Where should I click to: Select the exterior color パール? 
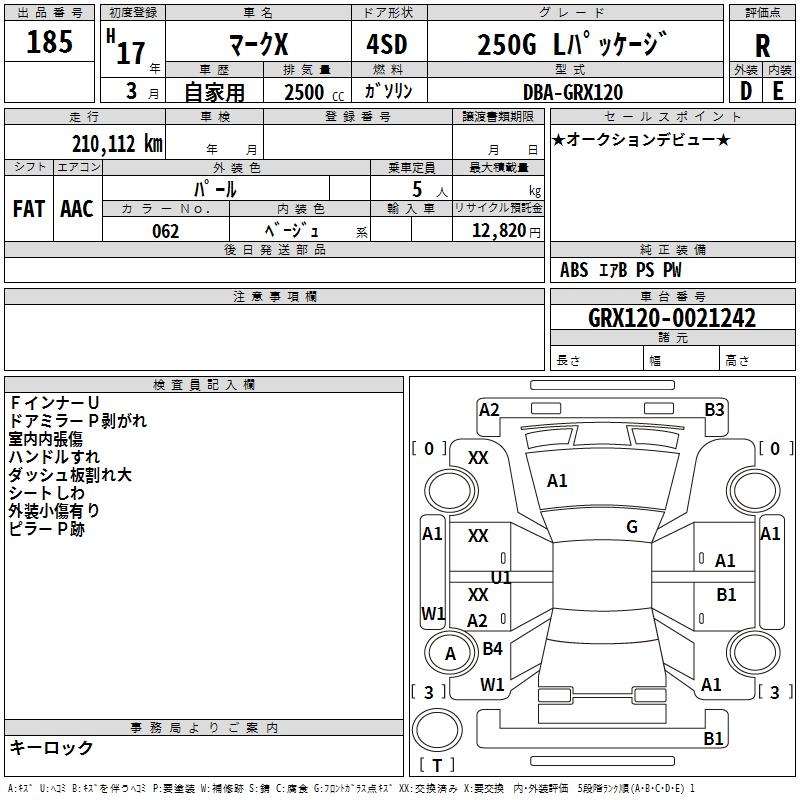[x=215, y=189]
